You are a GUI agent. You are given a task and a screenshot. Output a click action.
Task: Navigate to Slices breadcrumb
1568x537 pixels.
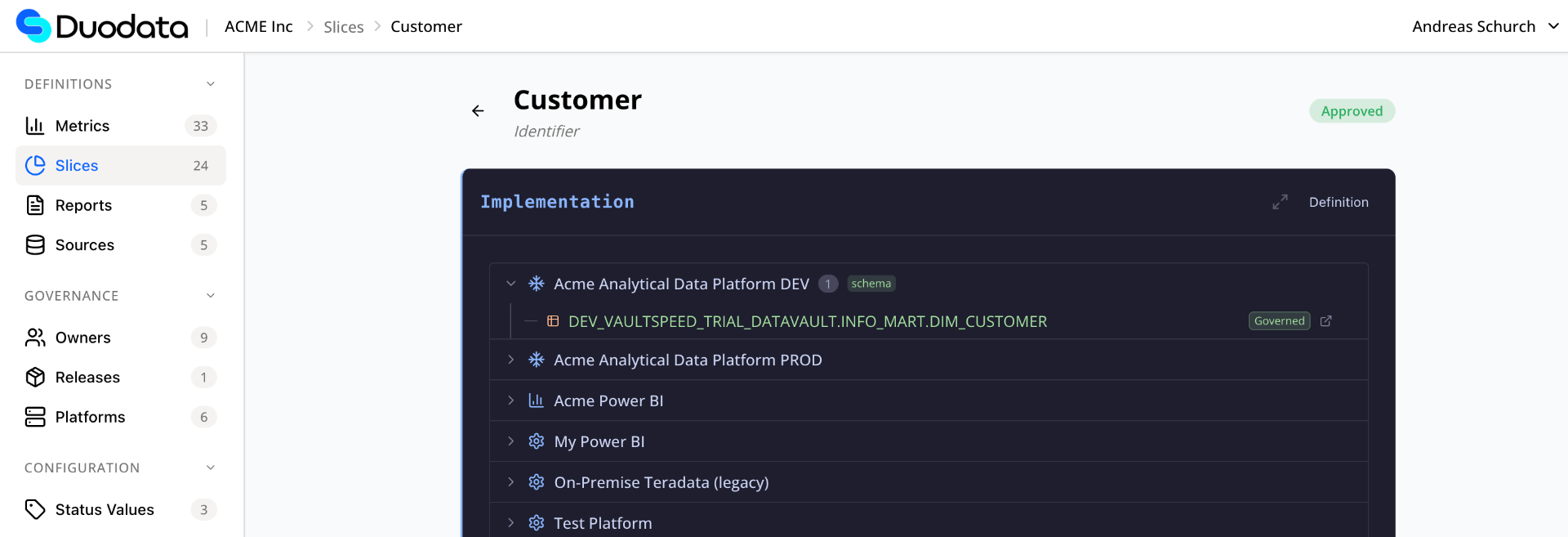343,27
